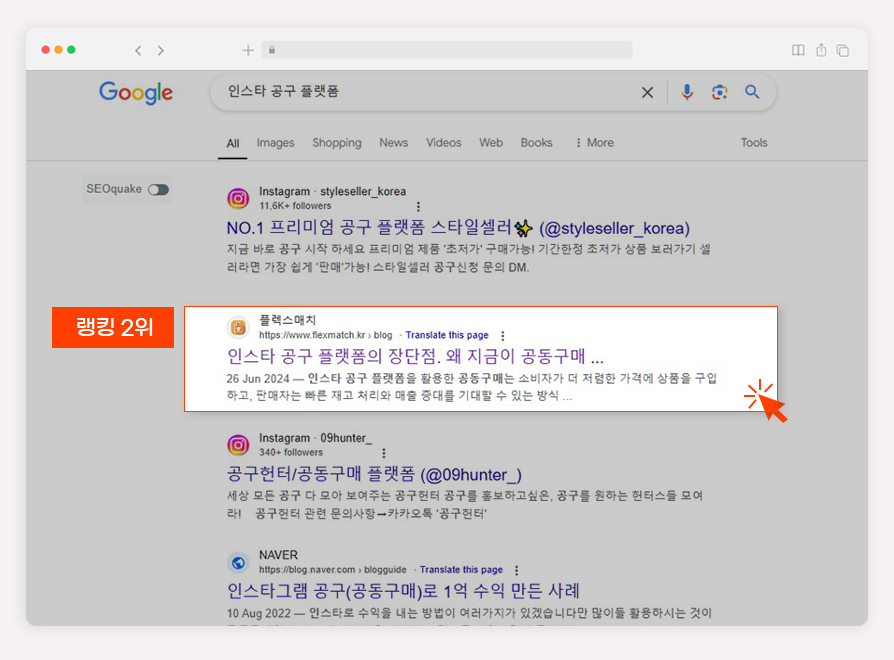Click the "340+ followers" text
This screenshot has width=894, height=660.
coord(291,453)
